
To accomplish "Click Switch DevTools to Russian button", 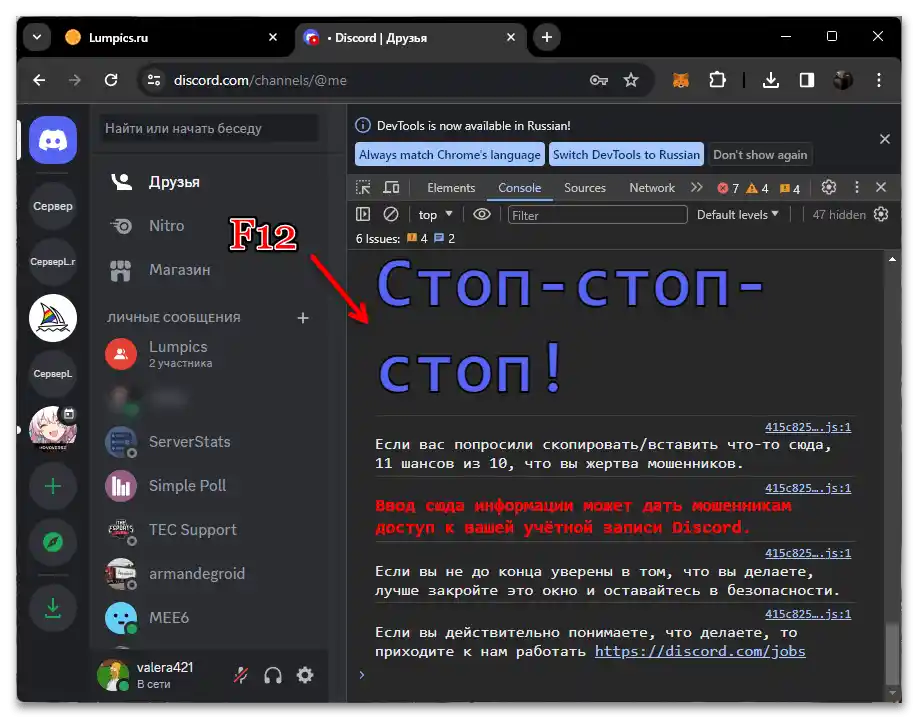I will click(x=626, y=155).
